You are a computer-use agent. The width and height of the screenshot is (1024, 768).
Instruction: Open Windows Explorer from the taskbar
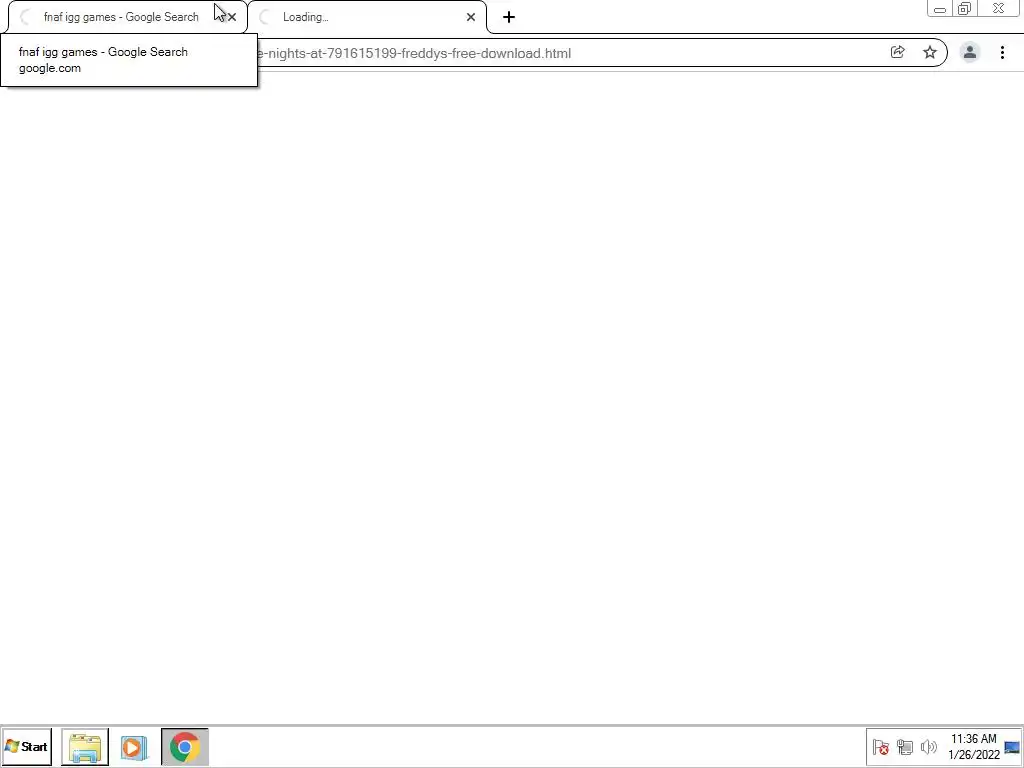tap(85, 746)
